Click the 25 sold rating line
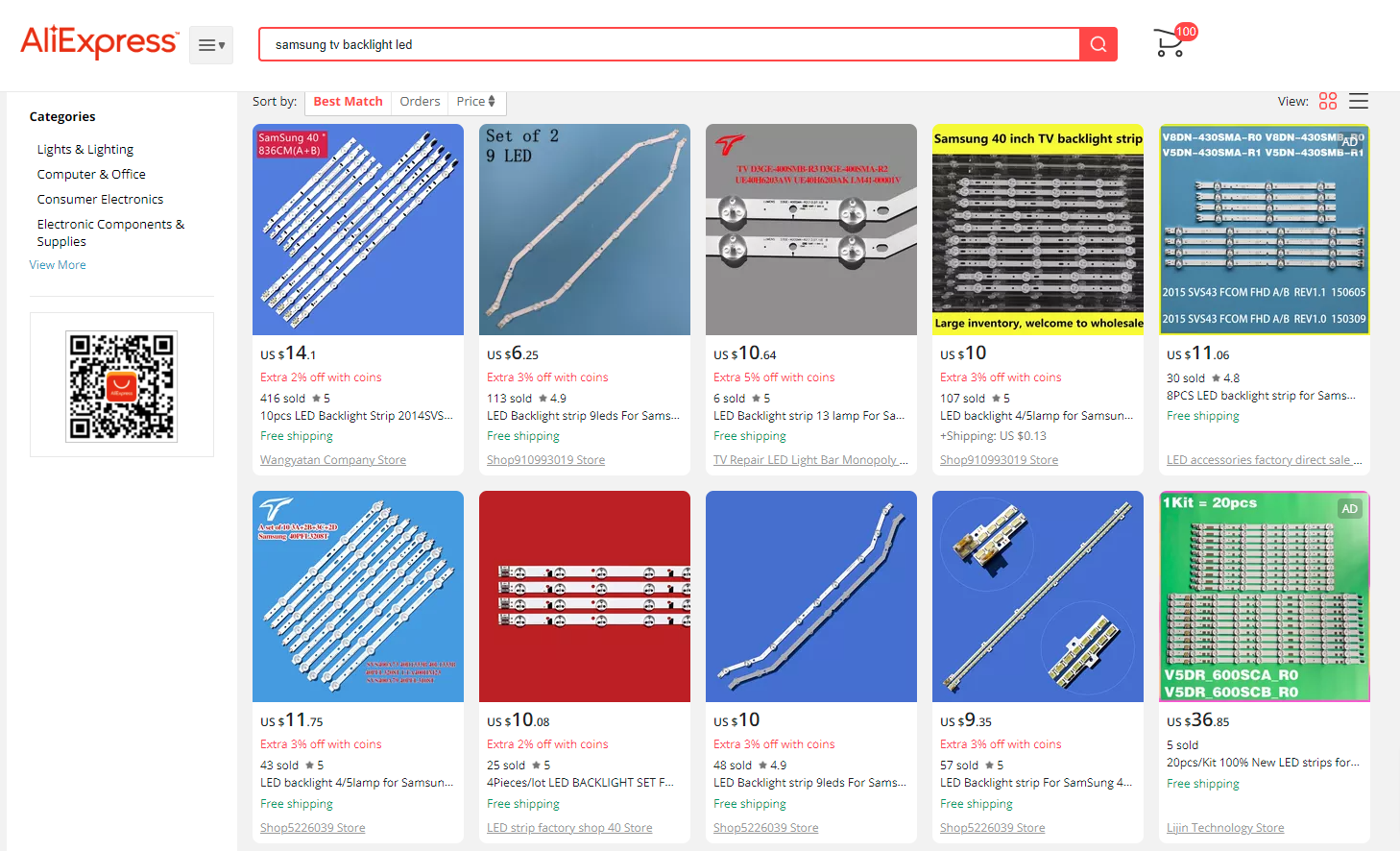 [x=519, y=766]
